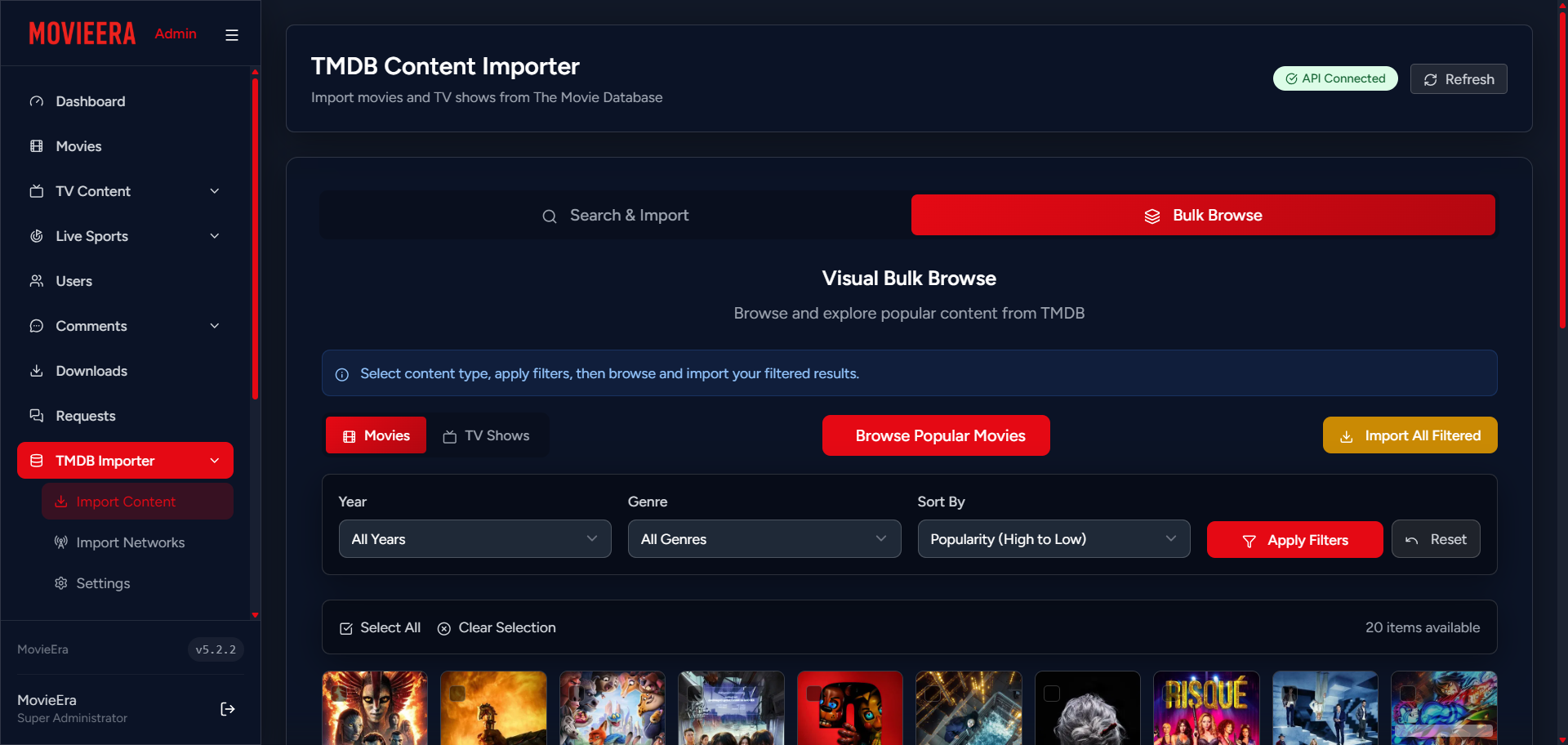This screenshot has height=745, width=1568.
Task: Click the logout icon next to Super Administrator
Action: [228, 709]
